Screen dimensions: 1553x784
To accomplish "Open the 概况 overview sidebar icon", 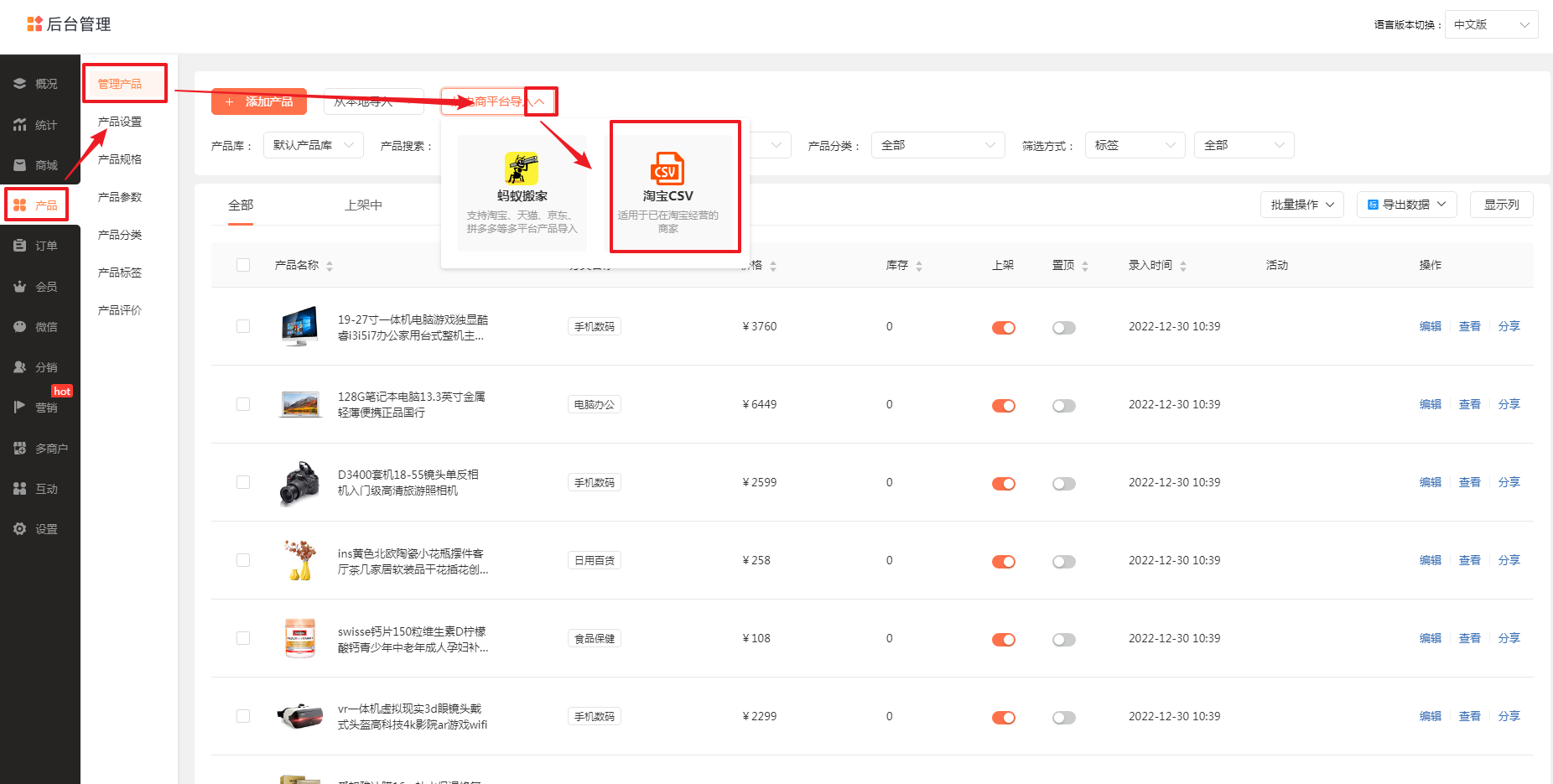I will [x=20, y=84].
